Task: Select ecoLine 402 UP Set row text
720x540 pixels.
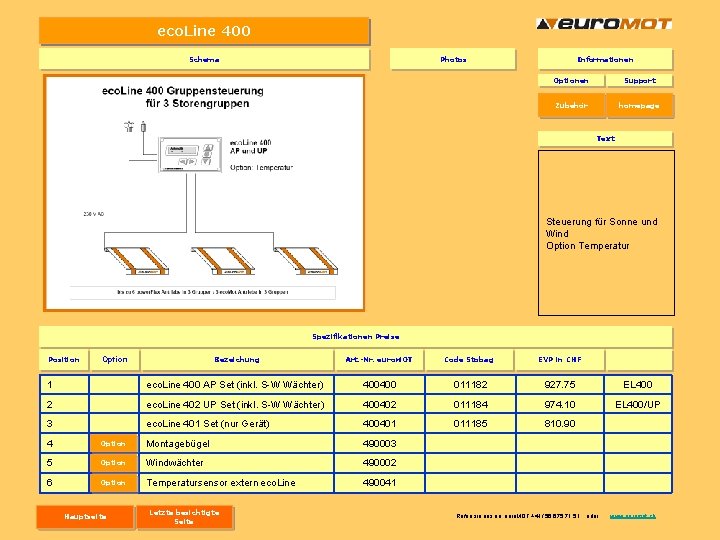Action: pos(235,405)
